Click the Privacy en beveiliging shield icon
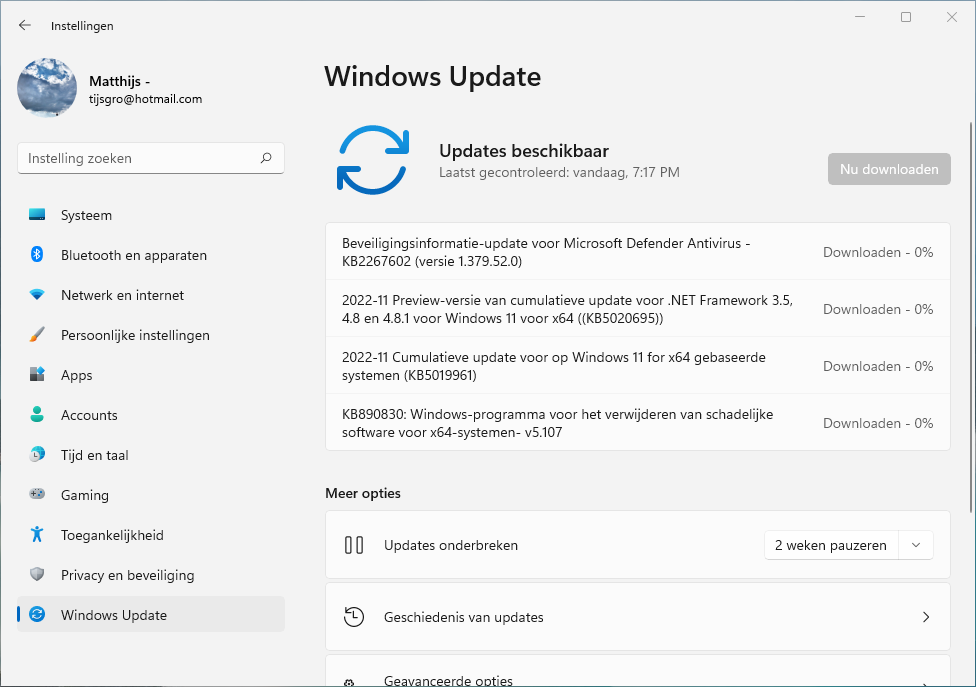Image resolution: width=976 pixels, height=687 pixels. point(37,575)
